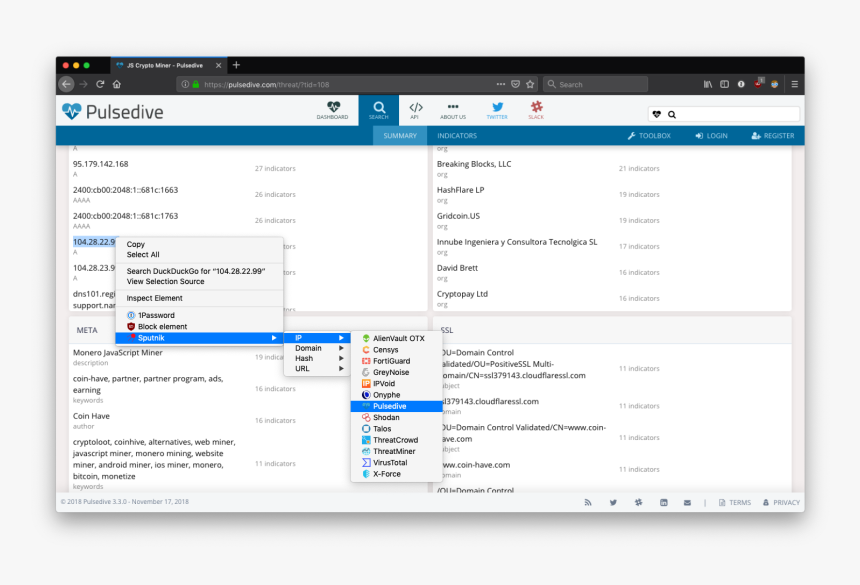This screenshot has height=585, width=860.
Task: Select 1Password in the context menu
Action: [x=199, y=315]
